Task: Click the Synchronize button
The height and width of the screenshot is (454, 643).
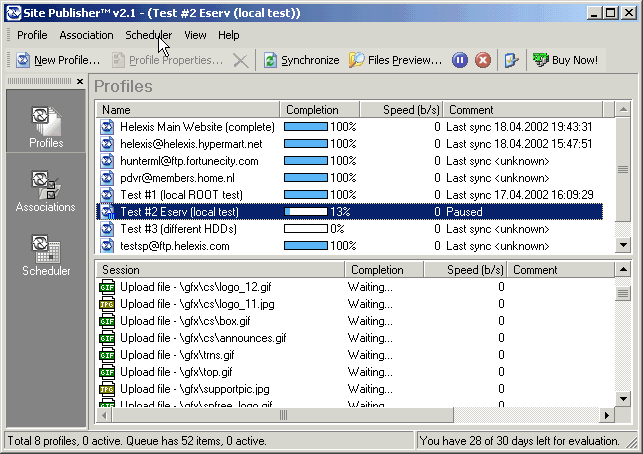Action: 301,60
